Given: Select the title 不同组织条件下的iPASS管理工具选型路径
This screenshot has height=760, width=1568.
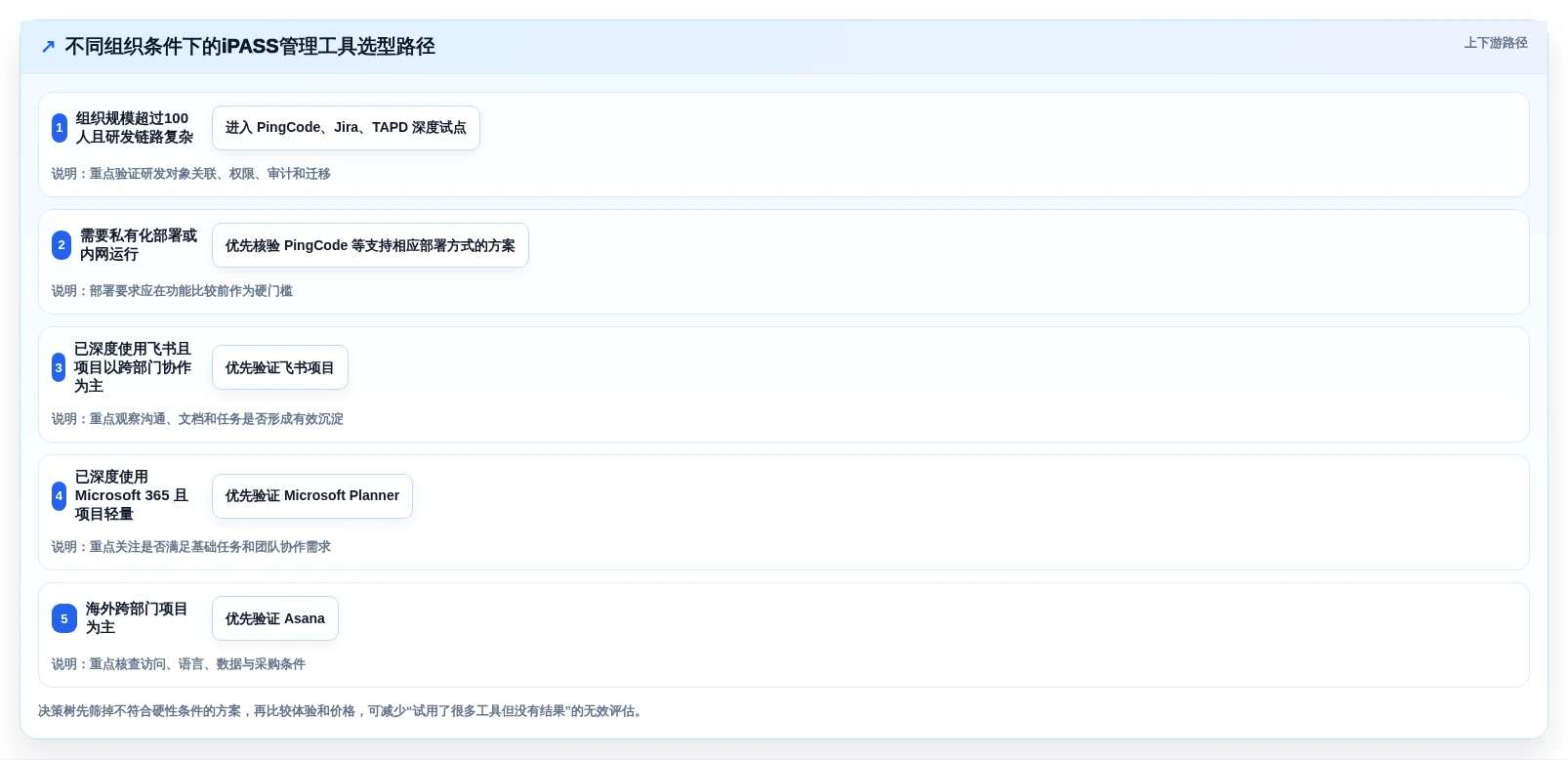Looking at the screenshot, I should pyautogui.click(x=250, y=47).
